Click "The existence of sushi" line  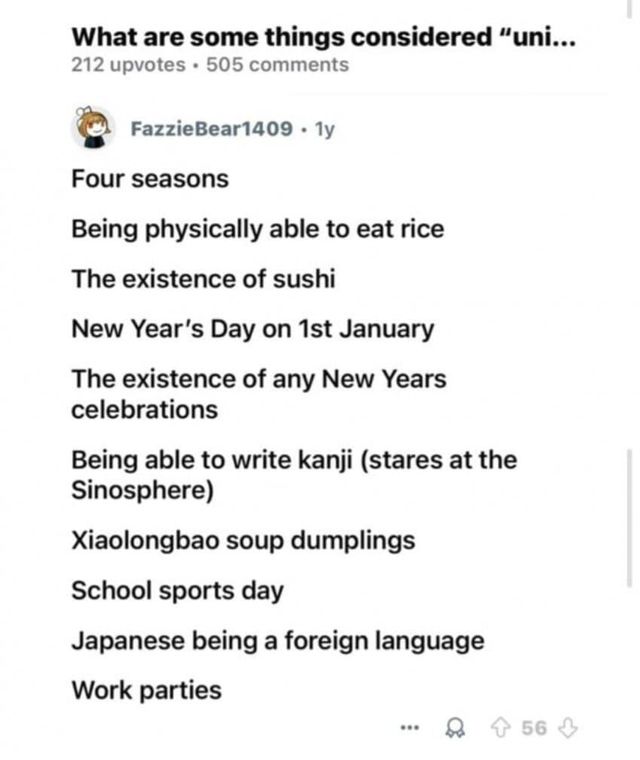[203, 278]
